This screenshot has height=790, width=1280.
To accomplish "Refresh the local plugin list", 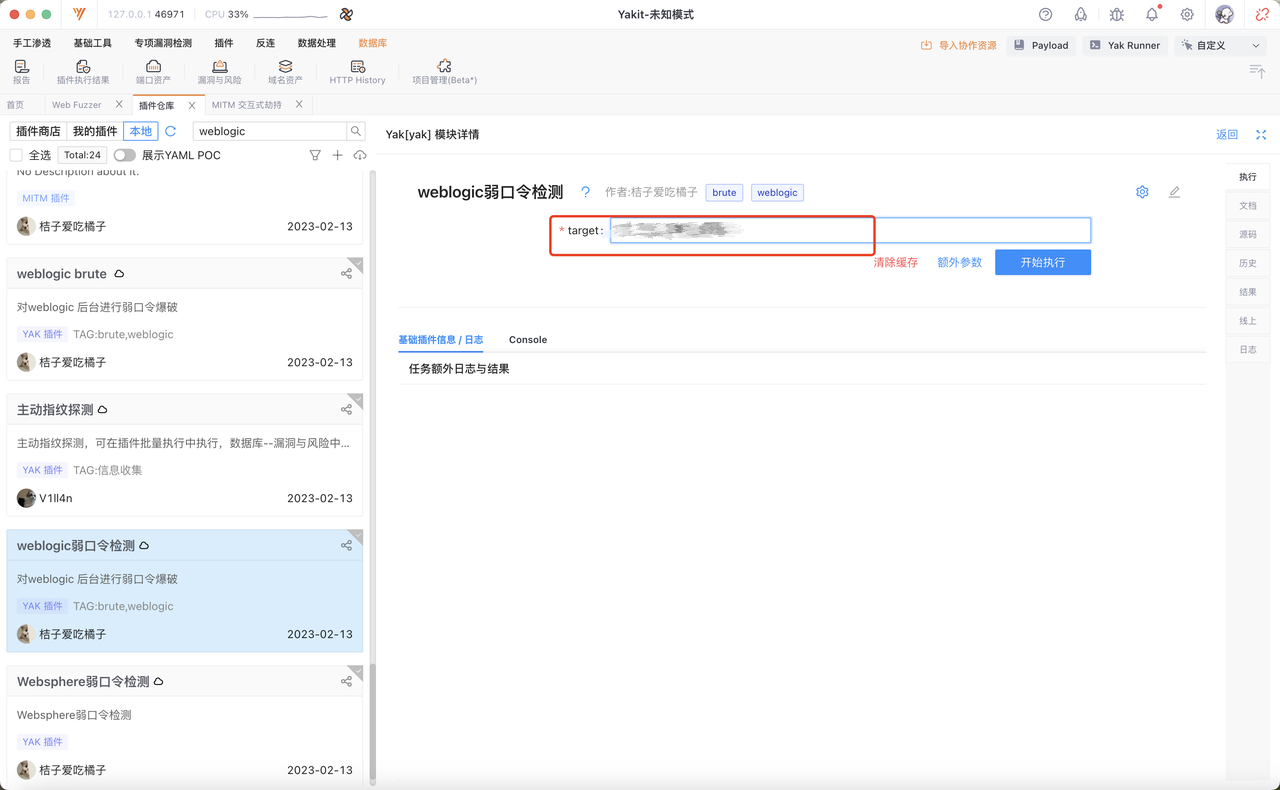I will click(x=171, y=131).
